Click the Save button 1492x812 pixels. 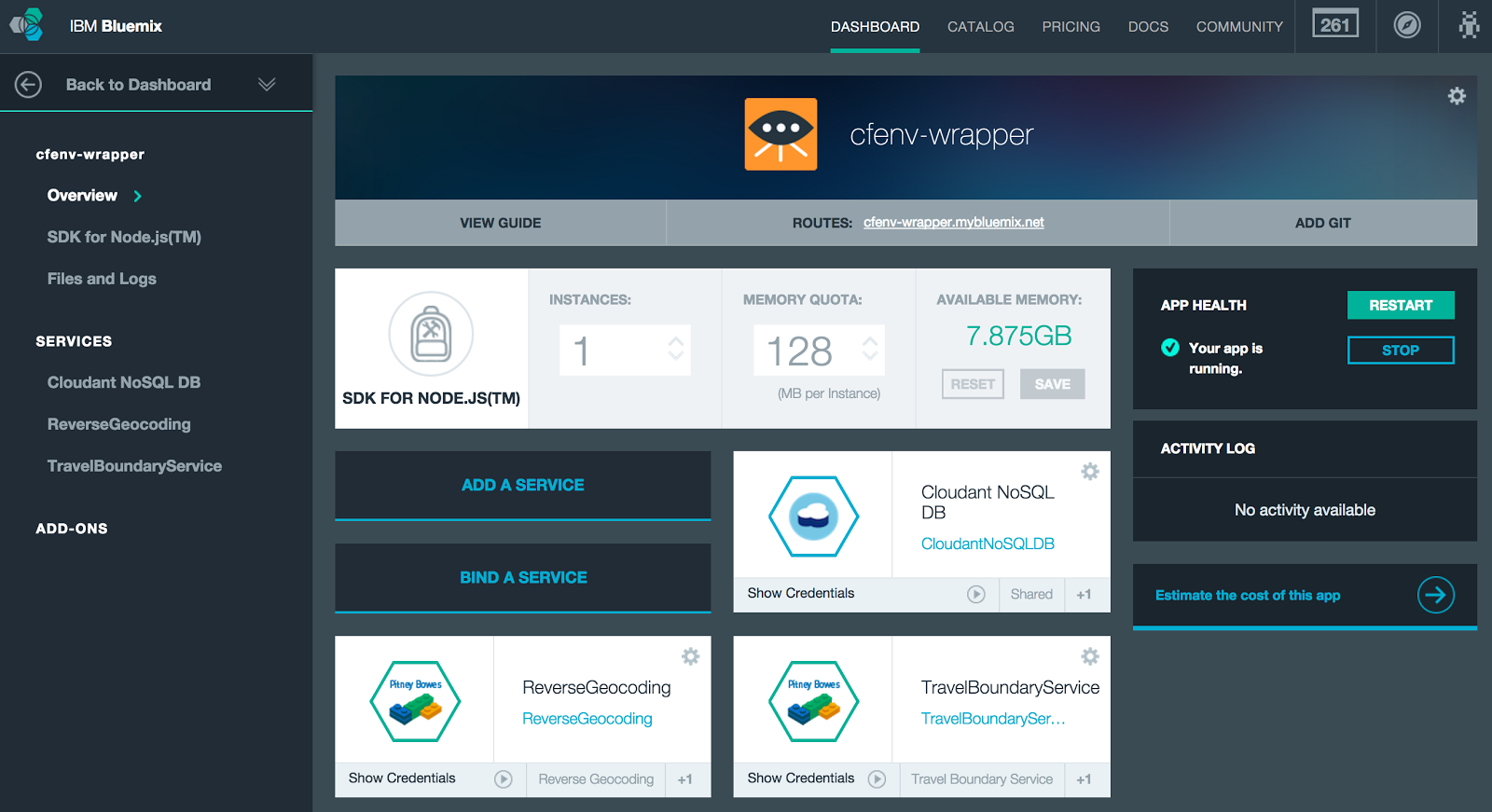click(1052, 384)
